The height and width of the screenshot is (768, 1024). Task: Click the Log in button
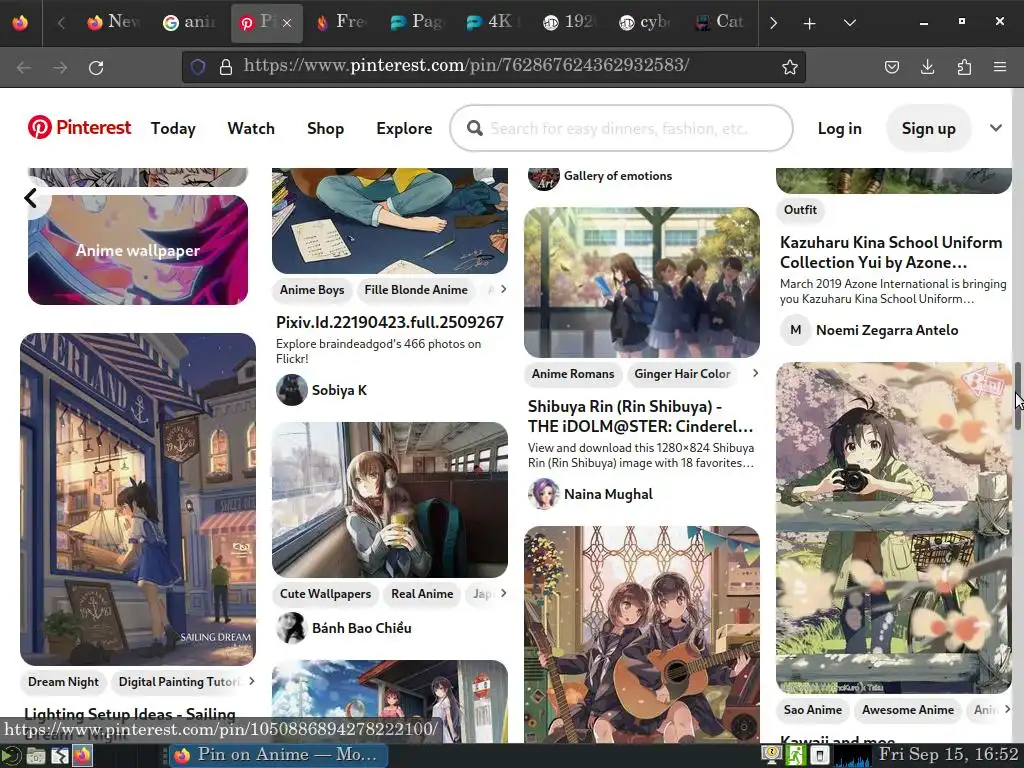(839, 128)
